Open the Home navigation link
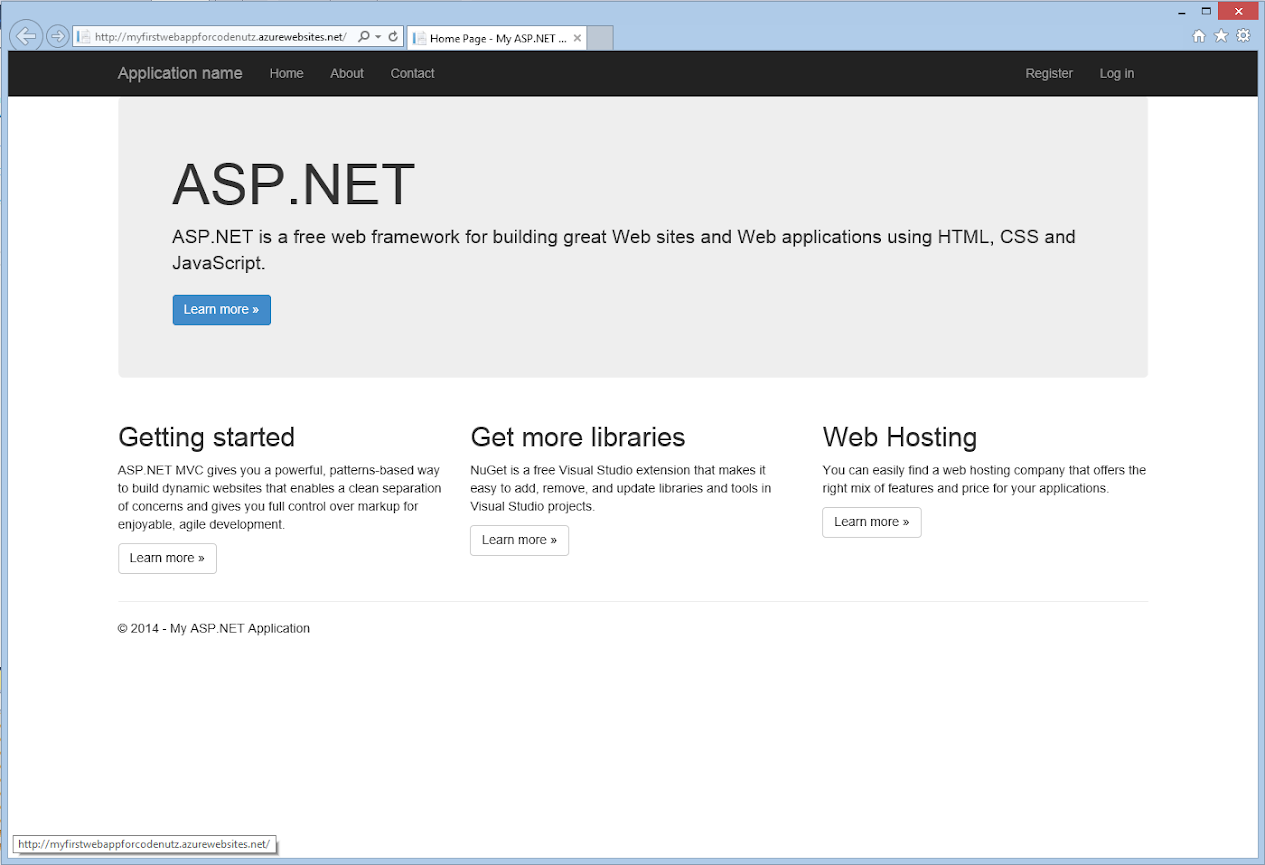Viewport: 1265px width, 865px height. tap(286, 73)
